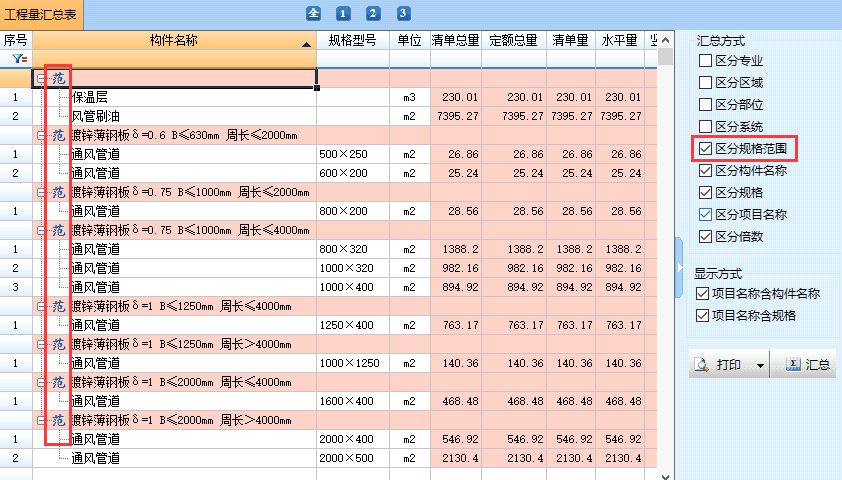Toggle the 项目名称含构件名称 checkbox

click(702, 293)
